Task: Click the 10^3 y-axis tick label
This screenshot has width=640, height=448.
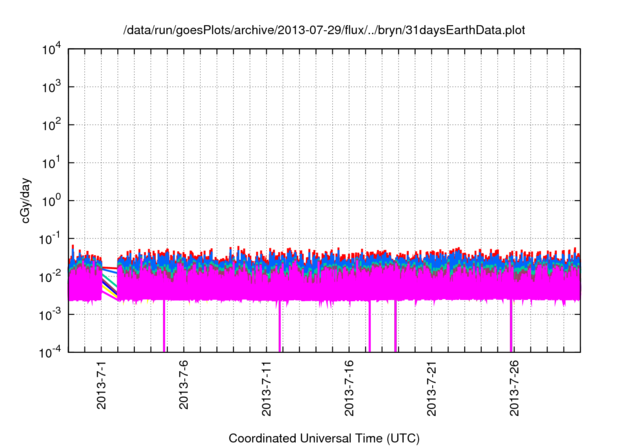Action: (52, 87)
